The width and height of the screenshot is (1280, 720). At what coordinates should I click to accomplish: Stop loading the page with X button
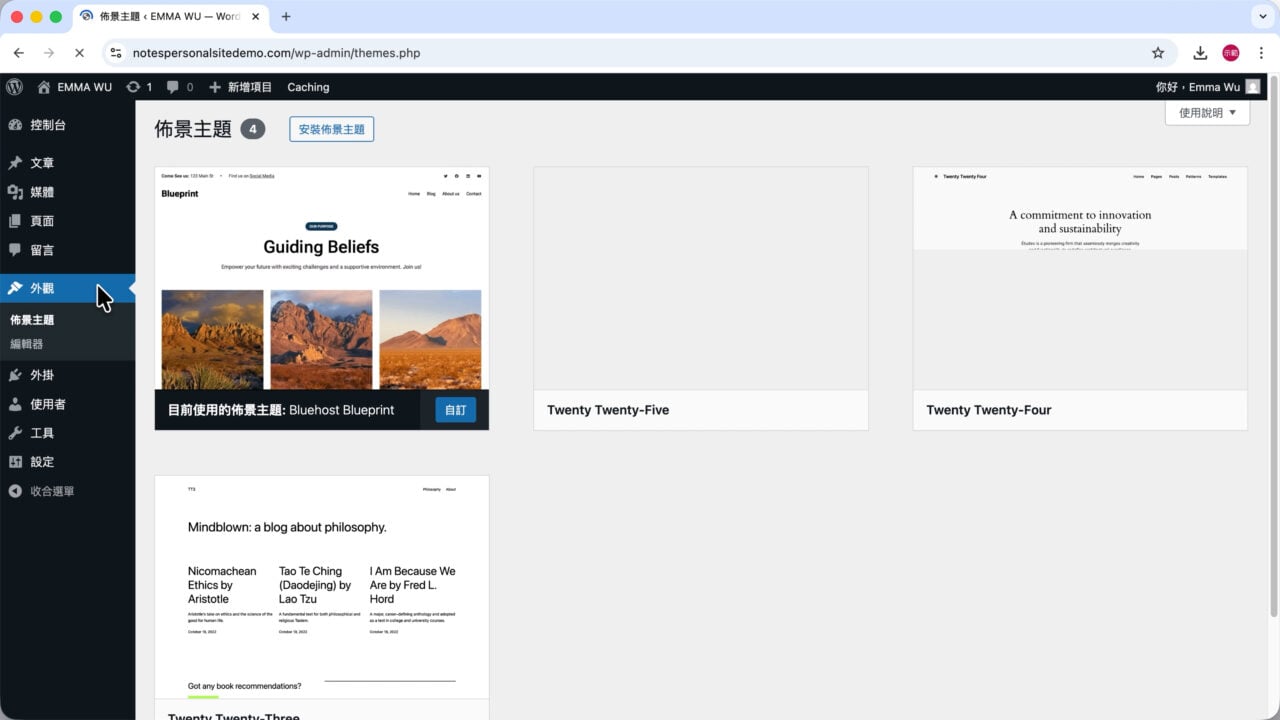79,53
